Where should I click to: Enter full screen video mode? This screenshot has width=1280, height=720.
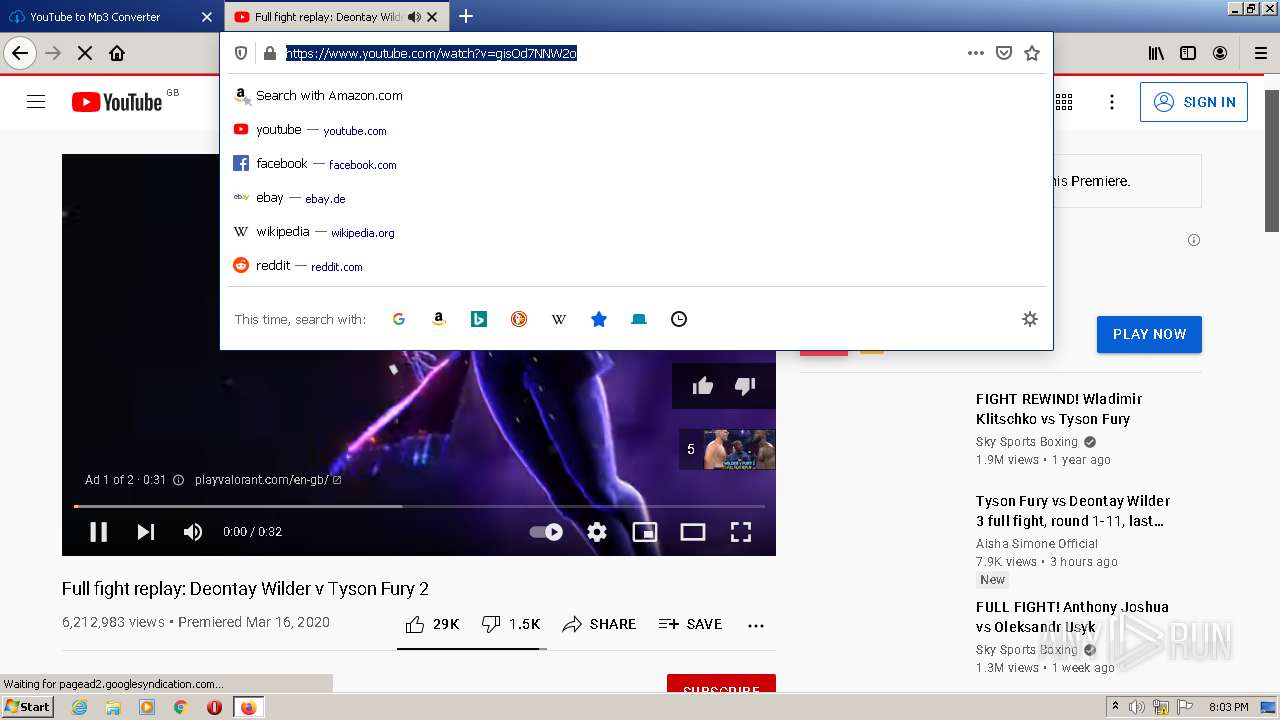tap(741, 532)
